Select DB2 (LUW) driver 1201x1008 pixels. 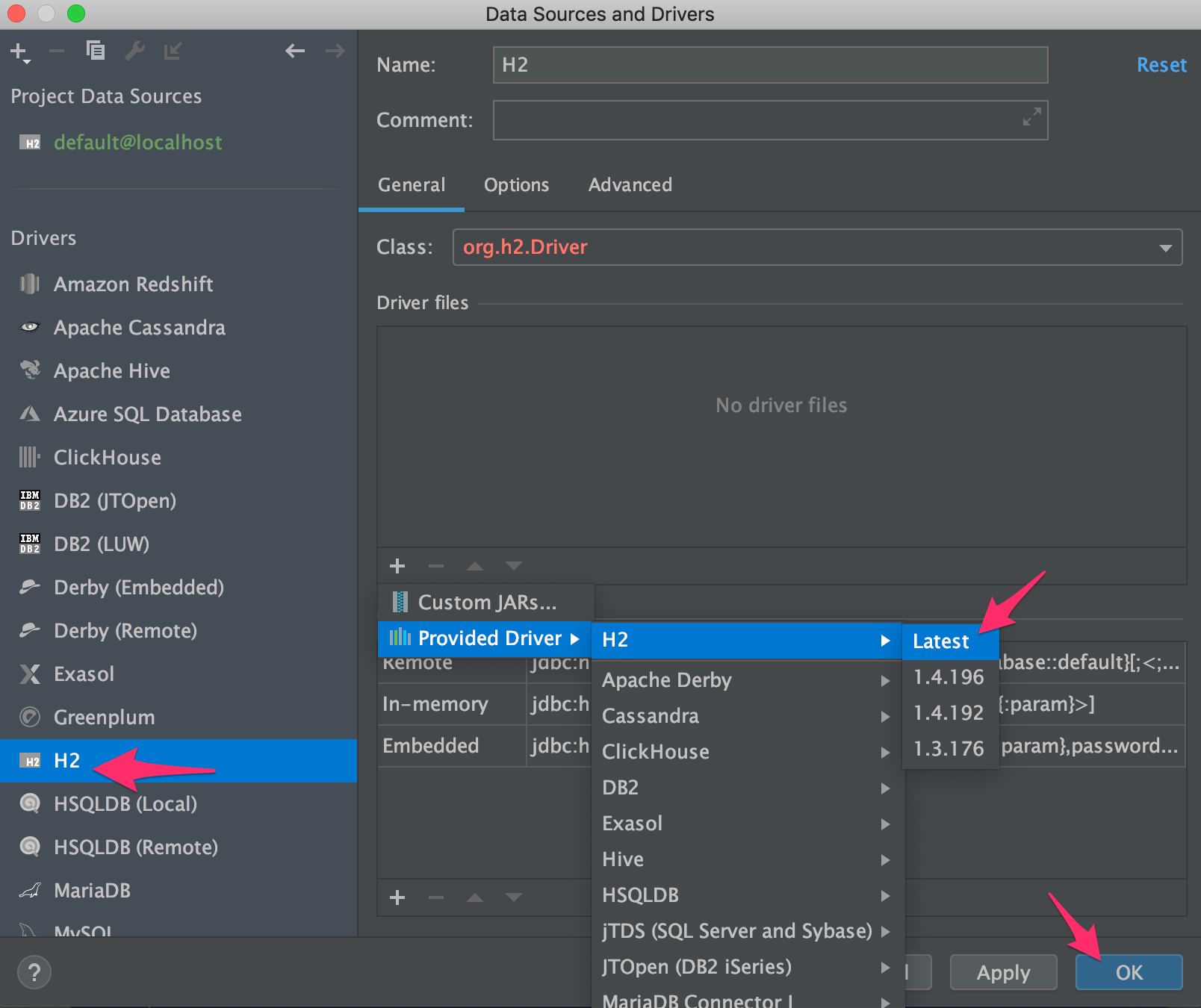179,544
